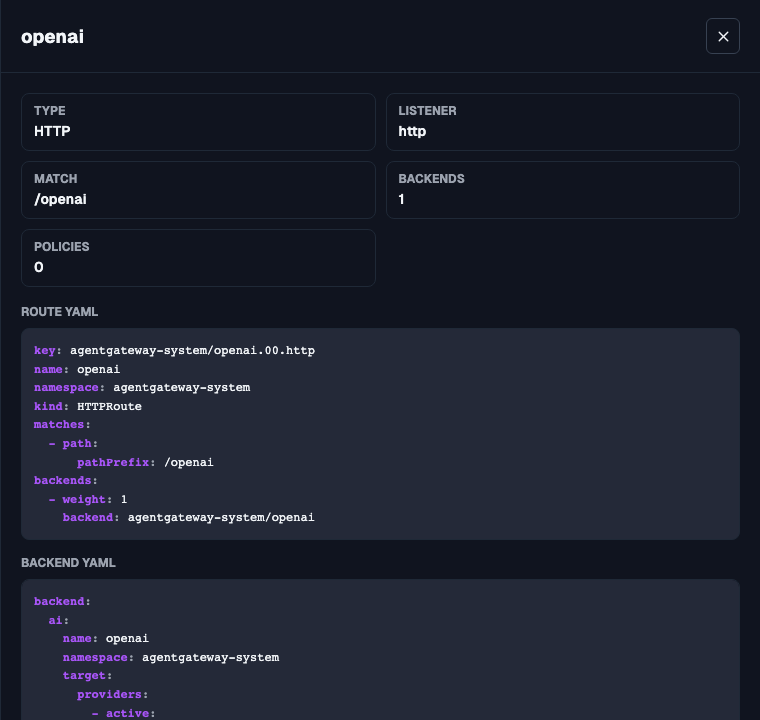Click the 'backend: agentgateway-system/openai' line
This screenshot has width=760, height=720.
coord(189,518)
